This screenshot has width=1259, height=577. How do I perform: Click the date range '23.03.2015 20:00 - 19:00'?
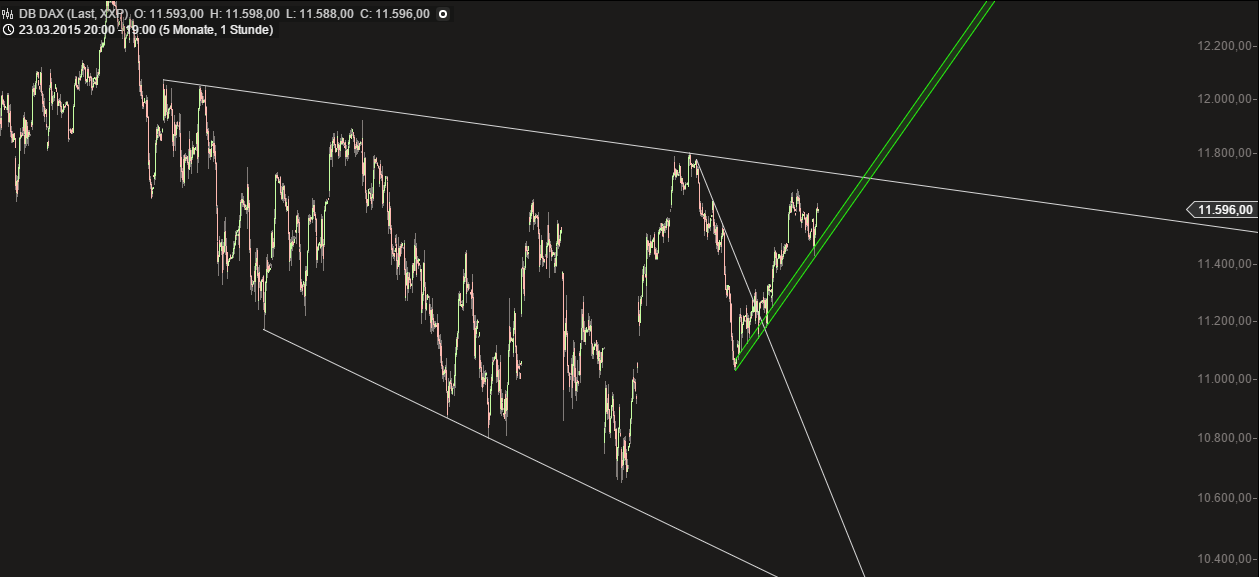pos(86,30)
